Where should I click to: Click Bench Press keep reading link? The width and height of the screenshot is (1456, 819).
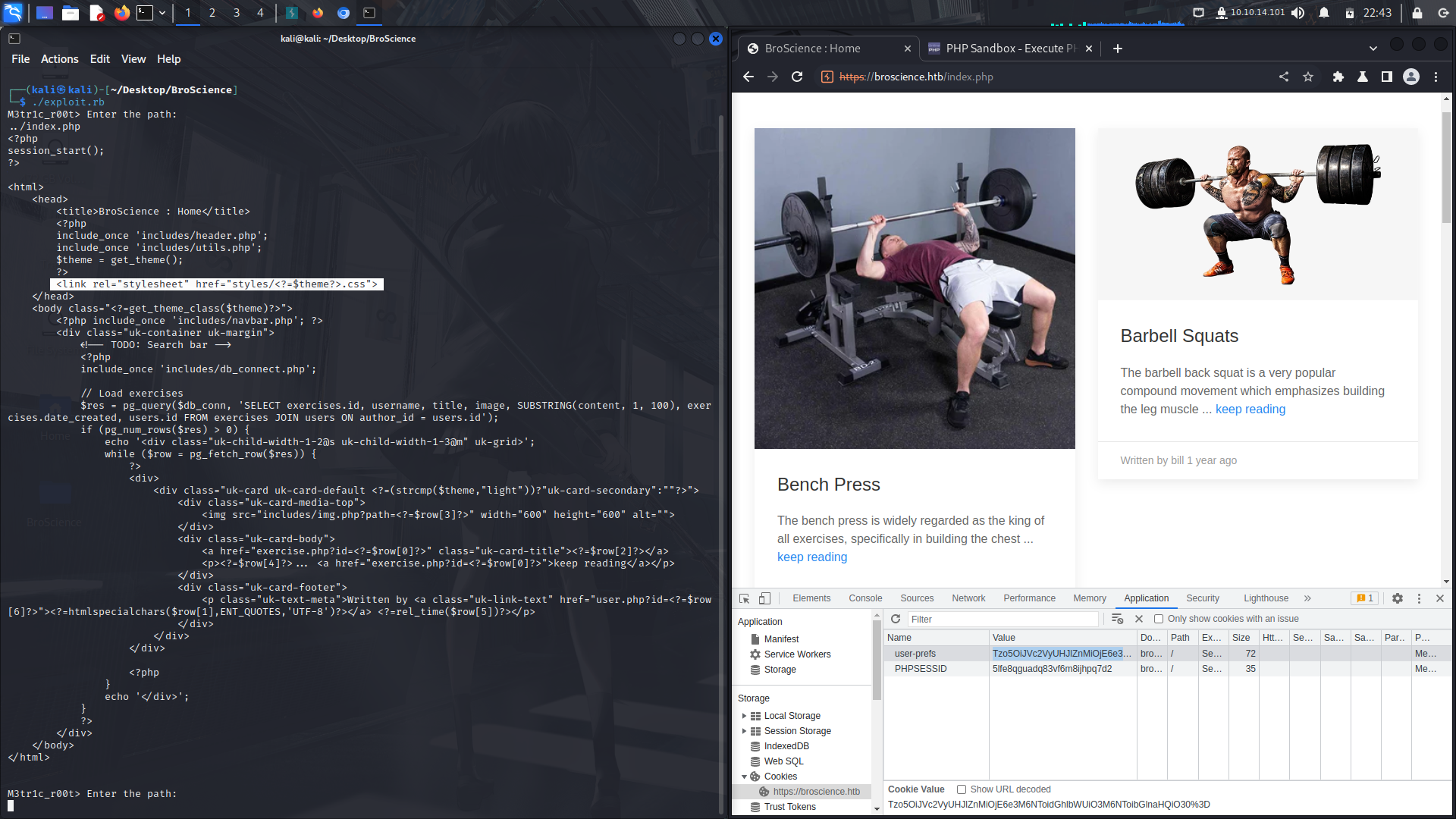point(812,557)
